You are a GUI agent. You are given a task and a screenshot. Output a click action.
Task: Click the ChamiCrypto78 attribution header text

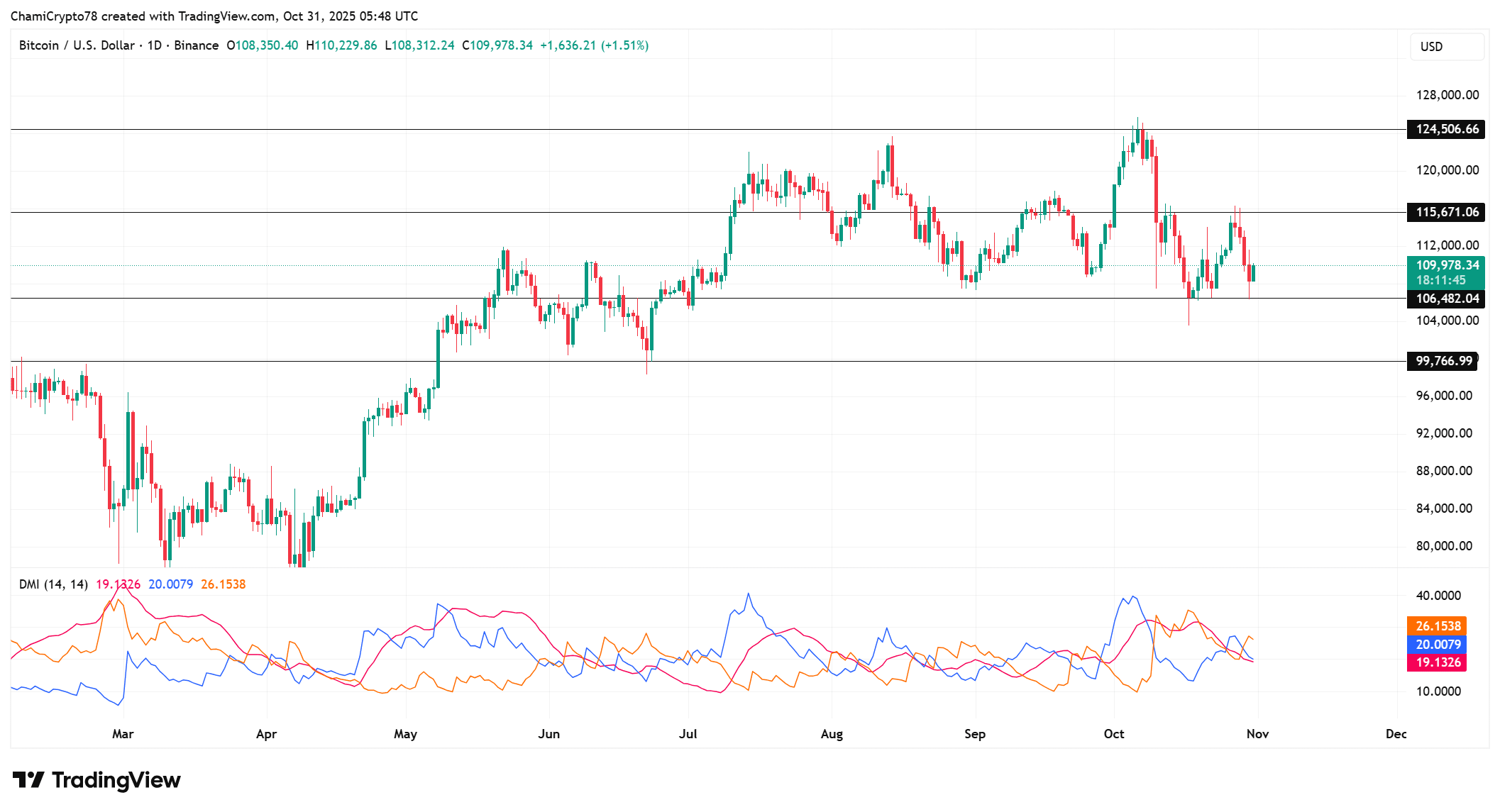tap(214, 16)
